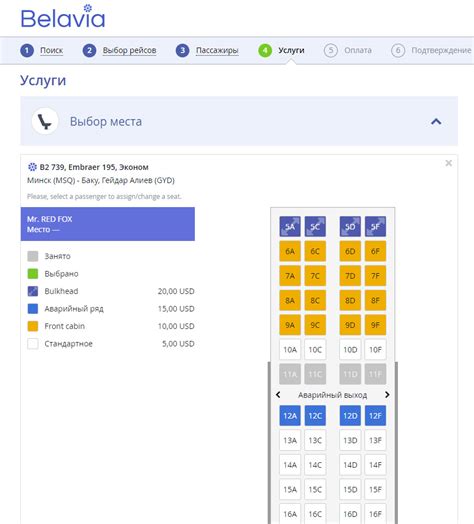Open the Belavia logo homepage
474x524 pixels.
pyautogui.click(x=63, y=16)
